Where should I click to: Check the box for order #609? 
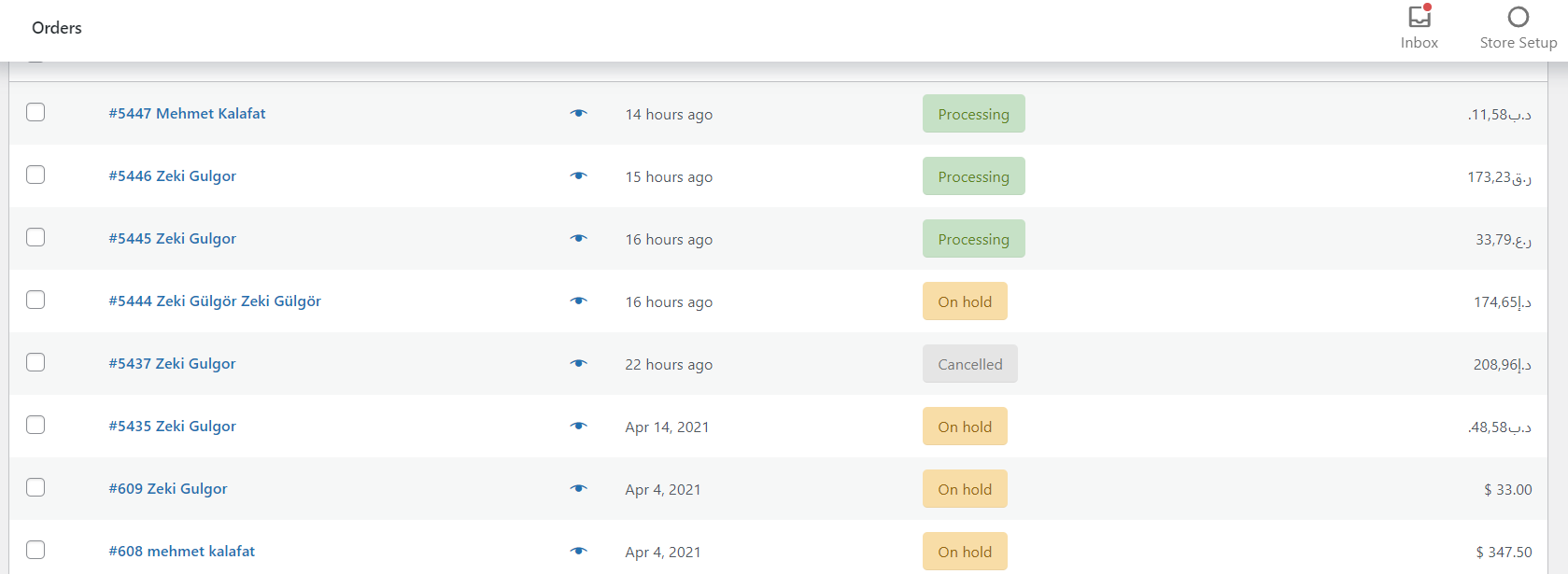[35, 487]
